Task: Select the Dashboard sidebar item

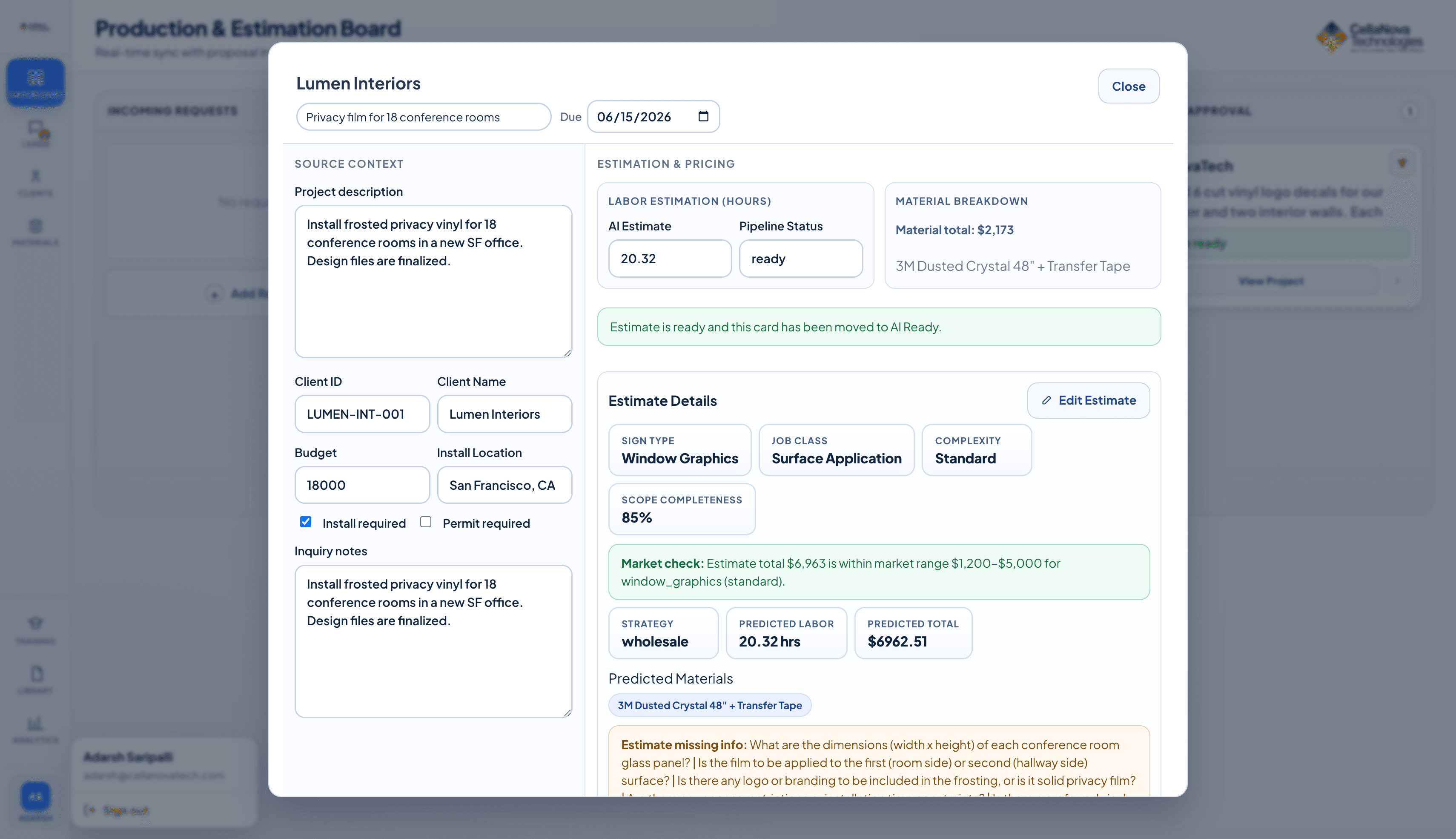Action: pyautogui.click(x=36, y=82)
